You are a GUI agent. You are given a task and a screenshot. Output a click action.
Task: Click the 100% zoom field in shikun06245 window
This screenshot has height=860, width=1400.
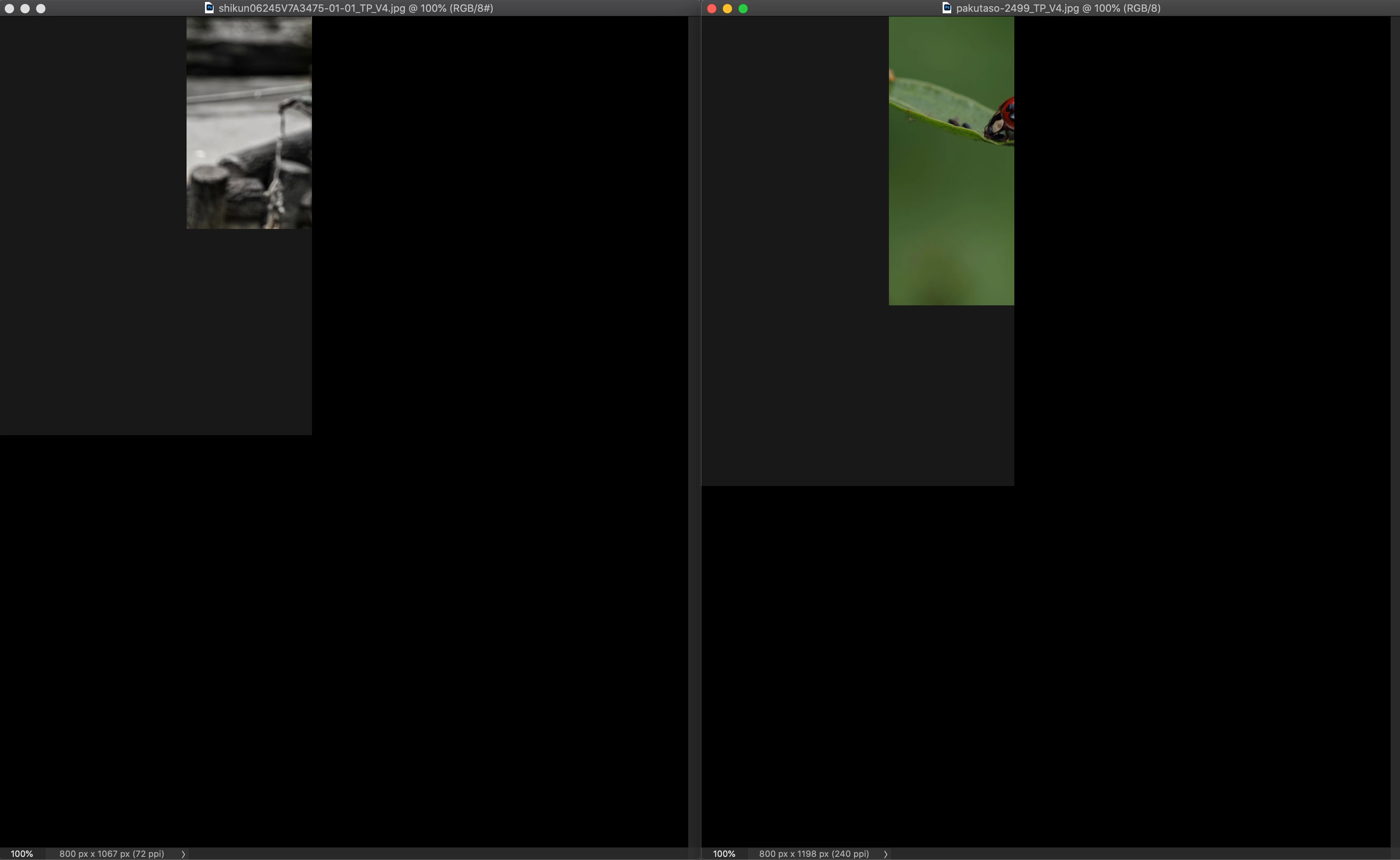point(22,854)
